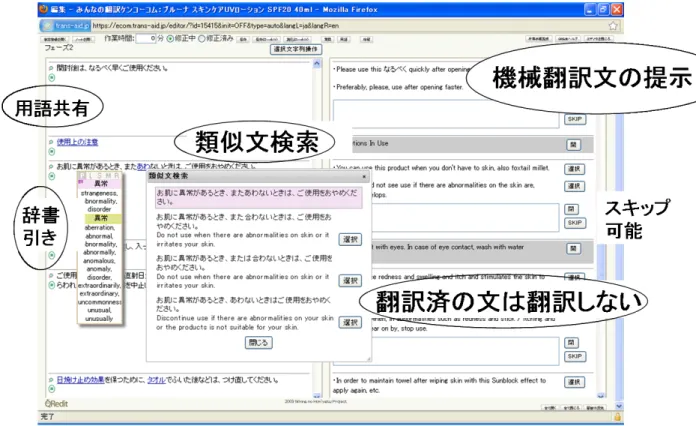Choose 'strangeness' in the dictionary popup

pos(99,193)
